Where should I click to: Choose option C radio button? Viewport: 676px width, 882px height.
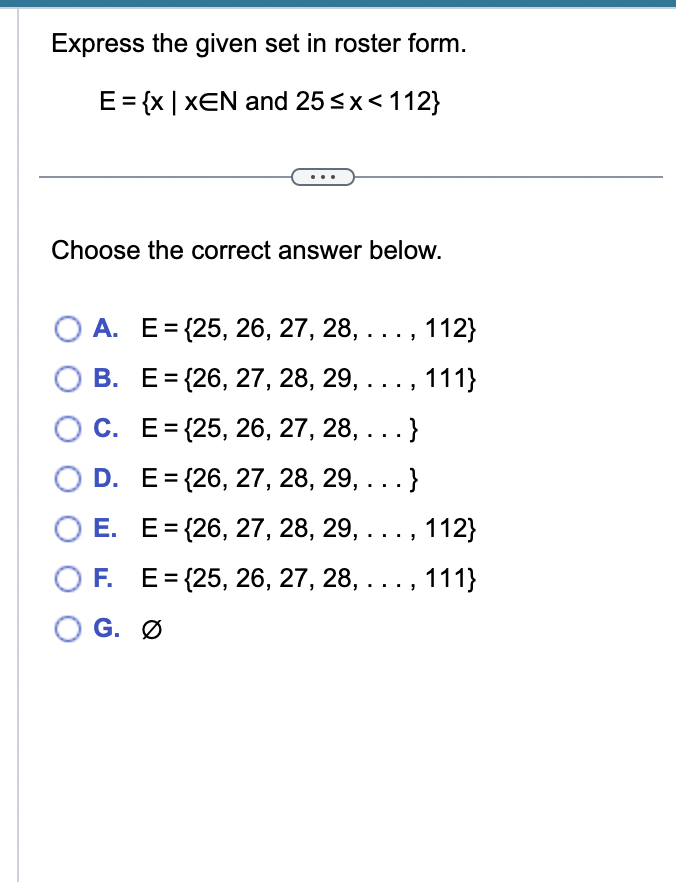pyautogui.click(x=67, y=429)
